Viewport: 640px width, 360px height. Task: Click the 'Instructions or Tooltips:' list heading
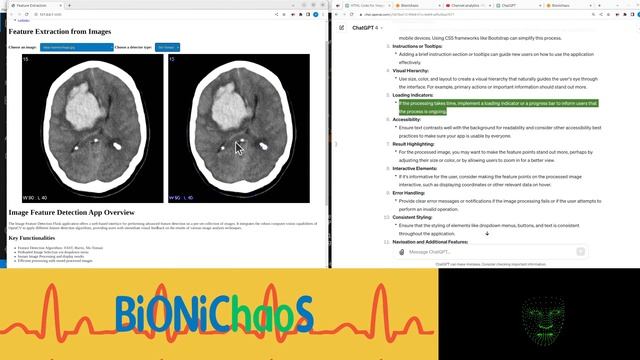(x=417, y=46)
